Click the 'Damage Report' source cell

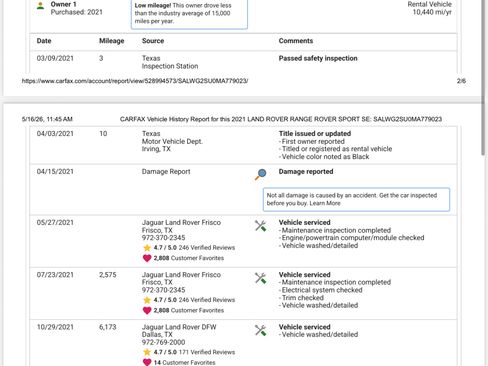pos(166,172)
